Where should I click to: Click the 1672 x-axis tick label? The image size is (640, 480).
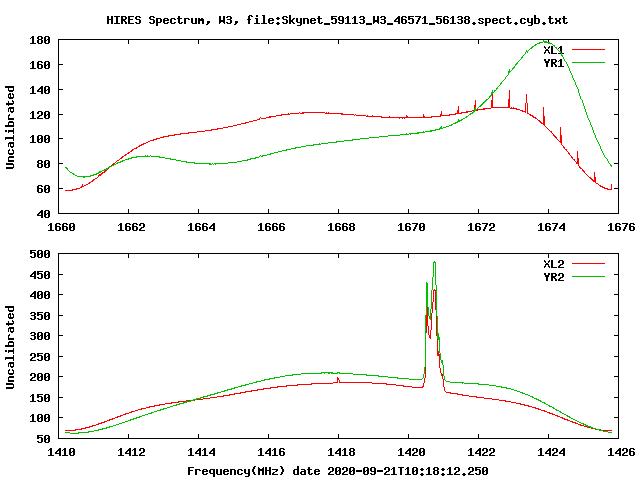(x=481, y=227)
